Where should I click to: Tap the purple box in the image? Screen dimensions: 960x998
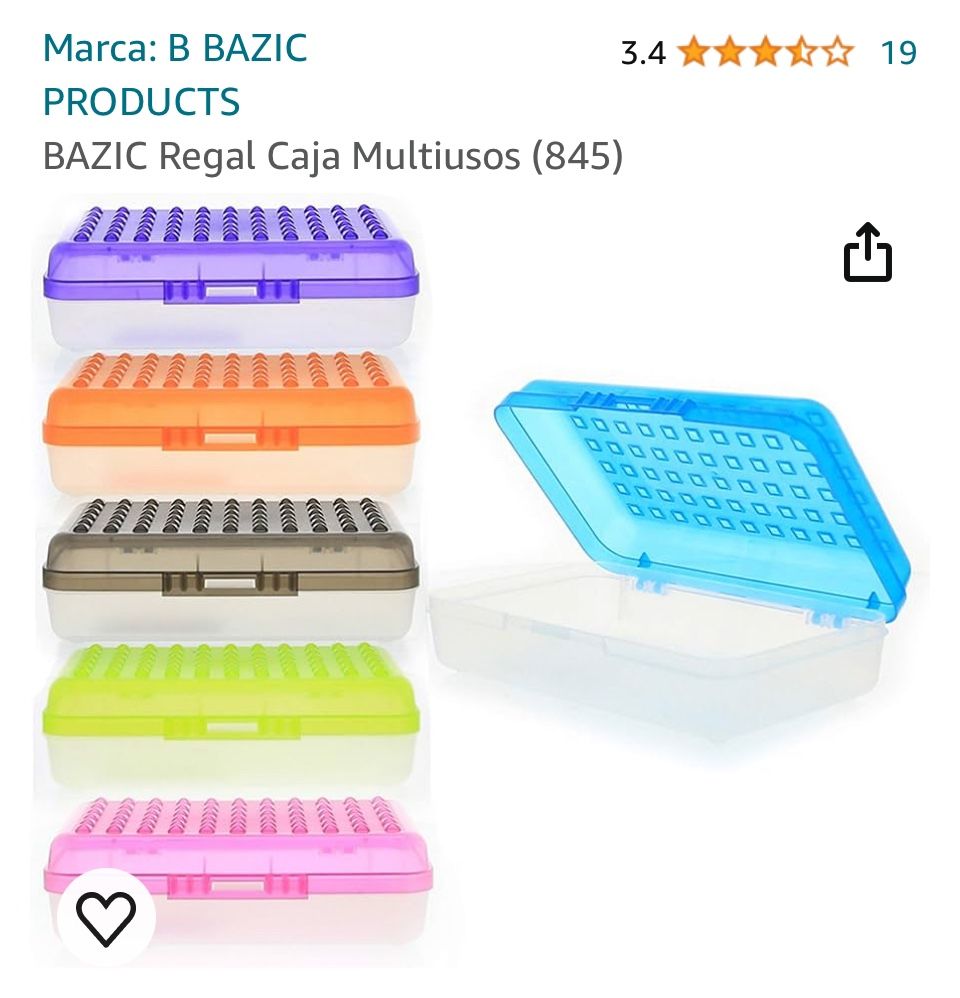pos(231,276)
